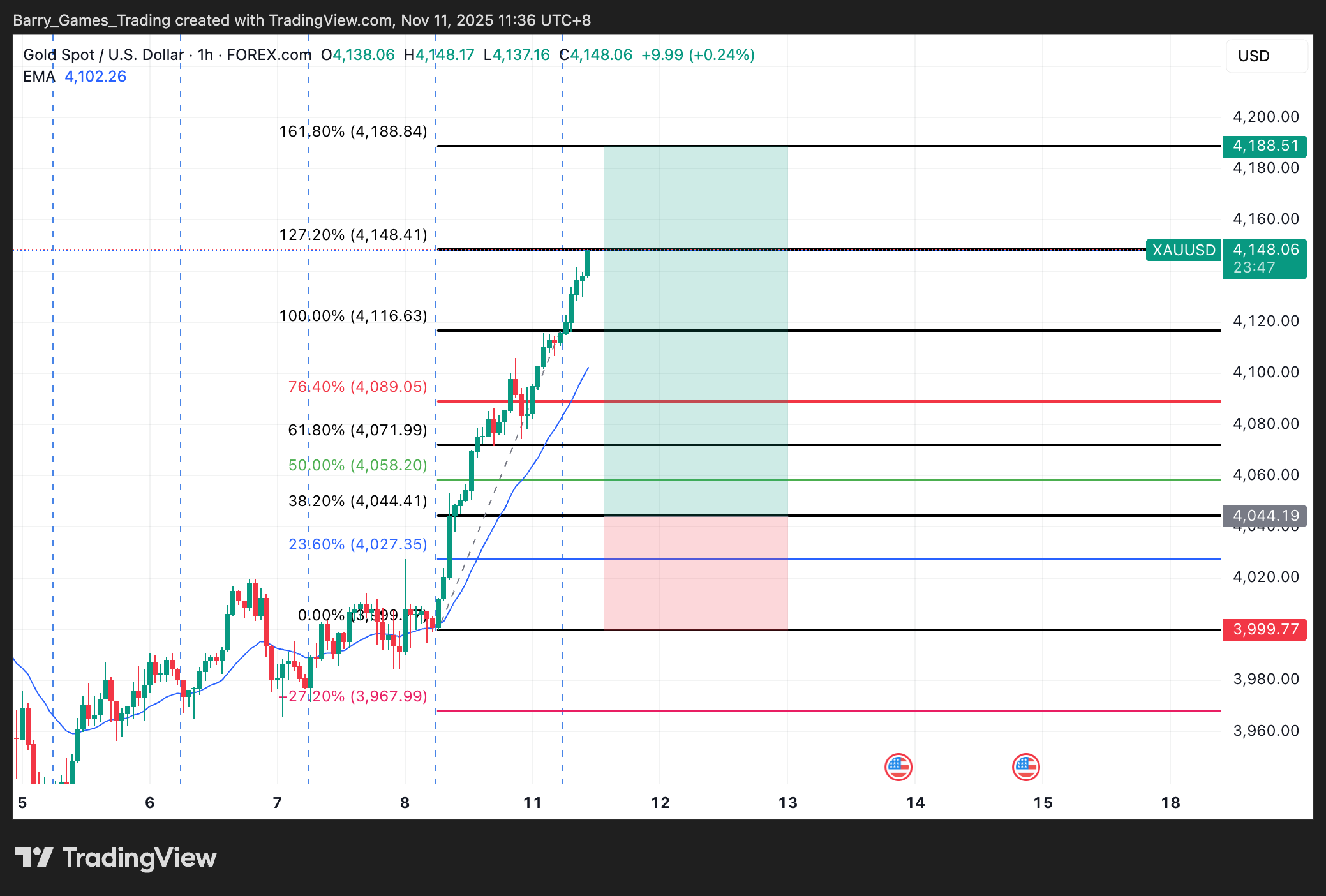The width and height of the screenshot is (1326, 896).
Task: Click the EMA indicator label
Action: [39, 77]
